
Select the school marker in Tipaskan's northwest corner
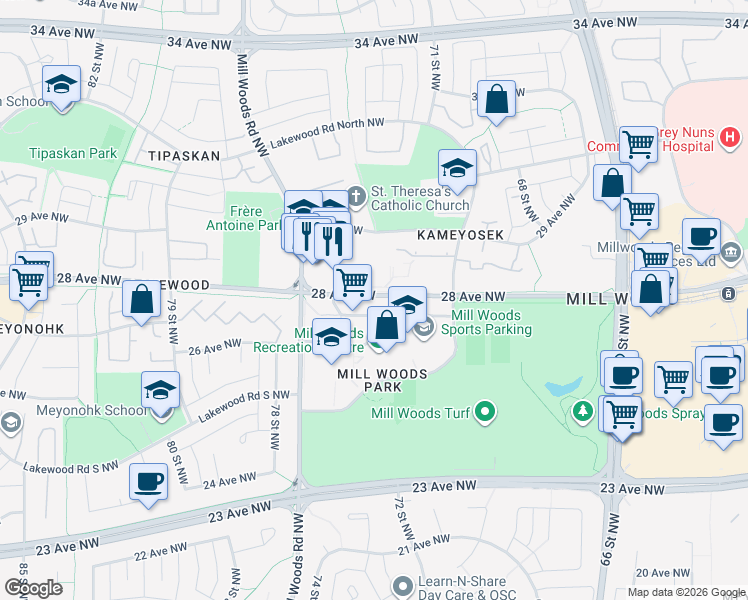[62, 87]
